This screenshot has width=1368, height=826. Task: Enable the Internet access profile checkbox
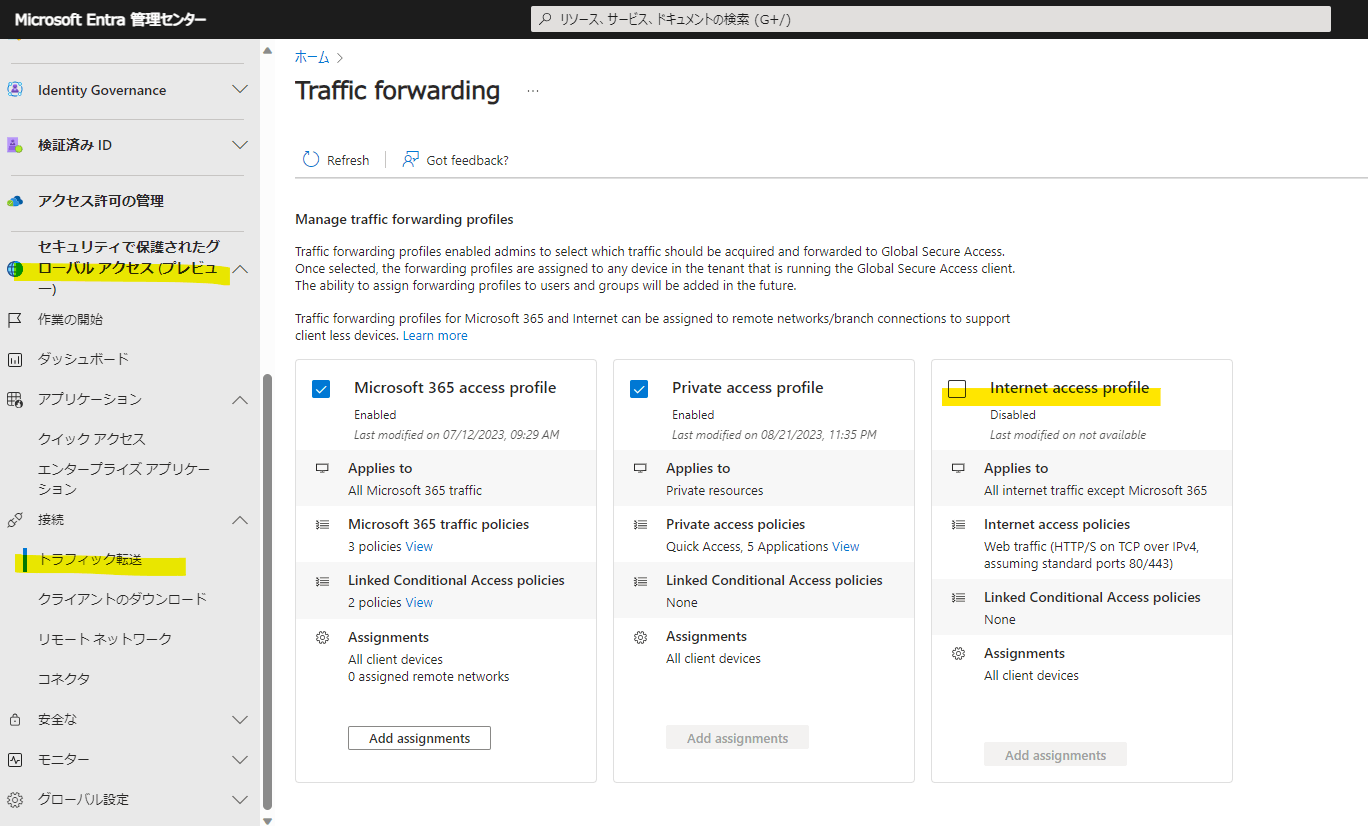[x=957, y=389]
